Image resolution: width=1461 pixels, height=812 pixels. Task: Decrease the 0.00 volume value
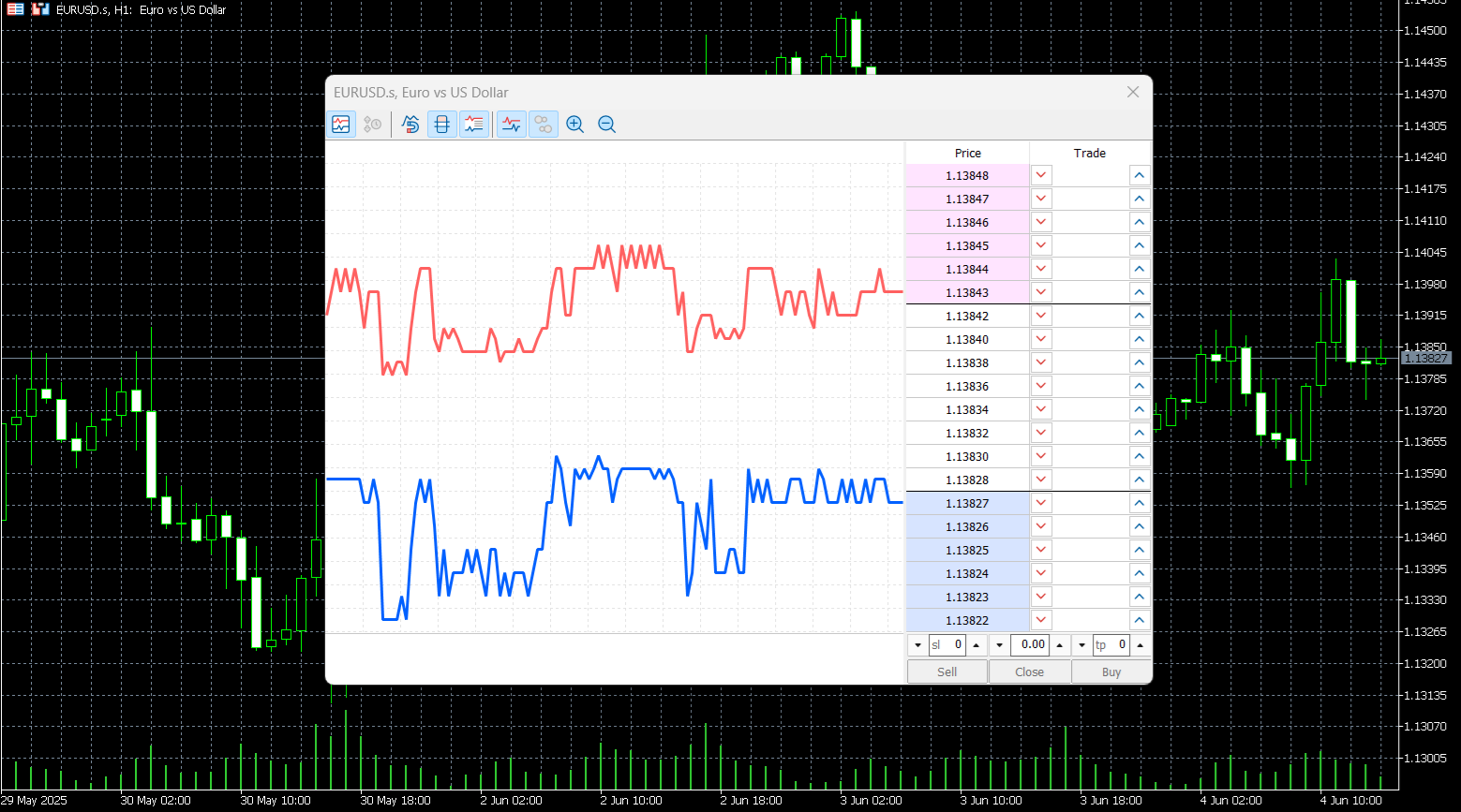(1000, 644)
